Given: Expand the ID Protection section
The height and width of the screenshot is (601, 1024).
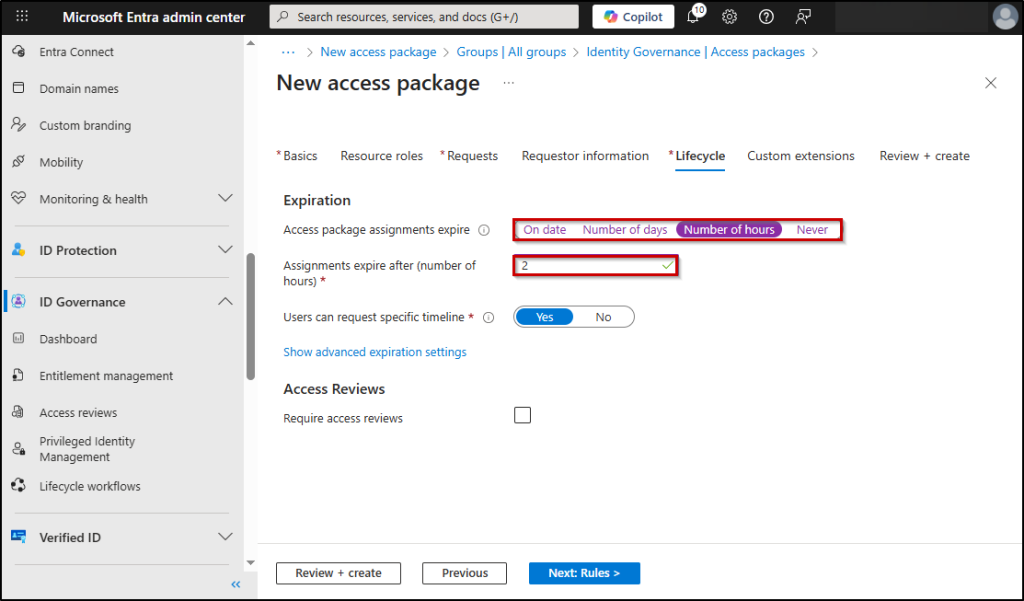Looking at the screenshot, I should (x=225, y=250).
